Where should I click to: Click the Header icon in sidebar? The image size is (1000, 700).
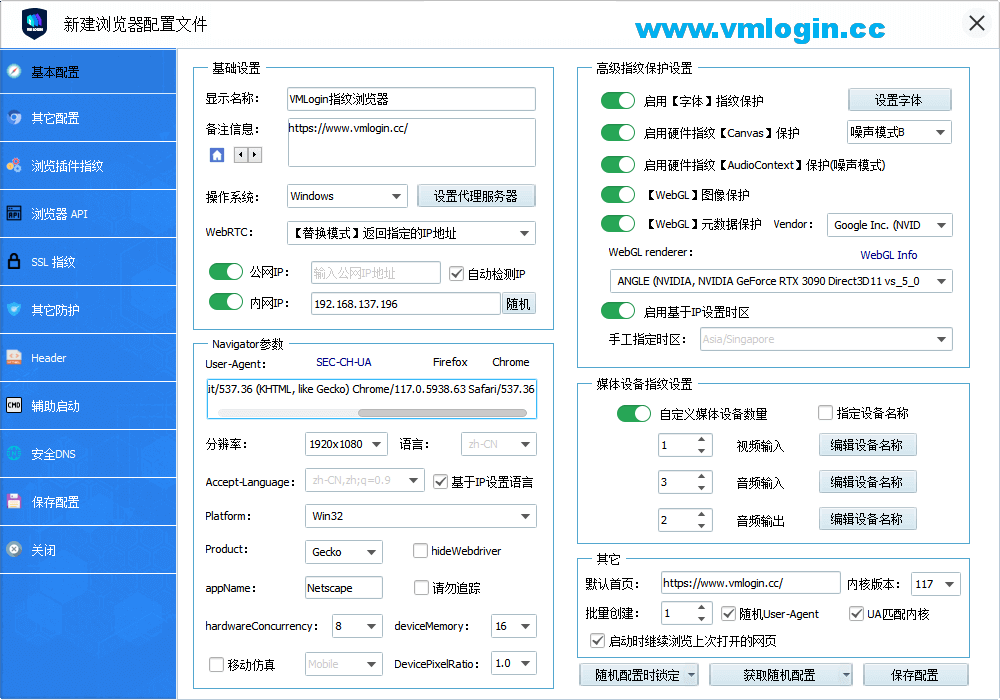coord(14,358)
